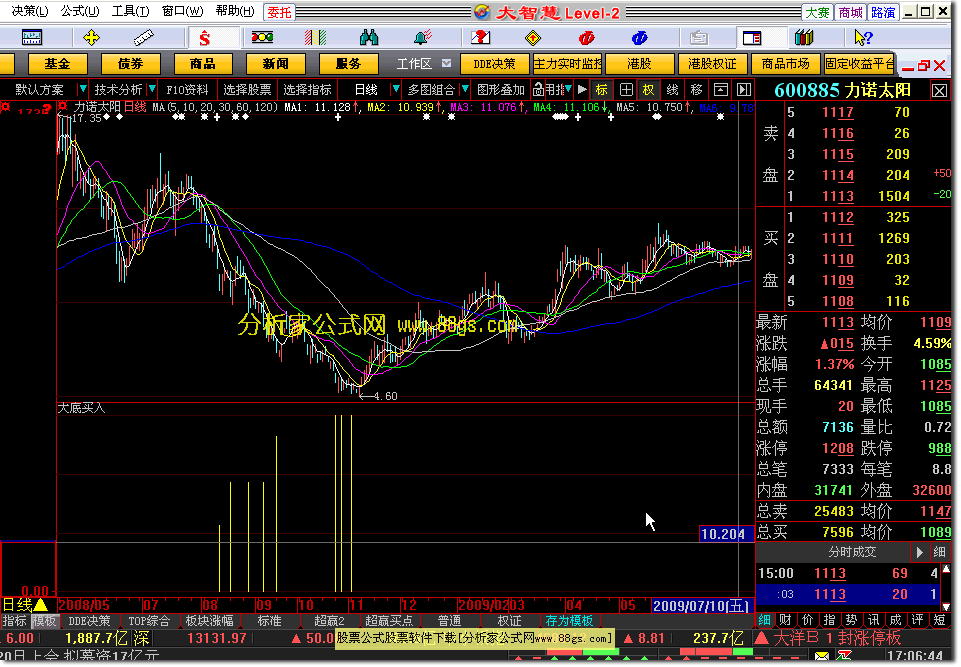Click the window restore box icon
Image resolution: width=961 pixels, height=667 pixels.
click(721, 90)
